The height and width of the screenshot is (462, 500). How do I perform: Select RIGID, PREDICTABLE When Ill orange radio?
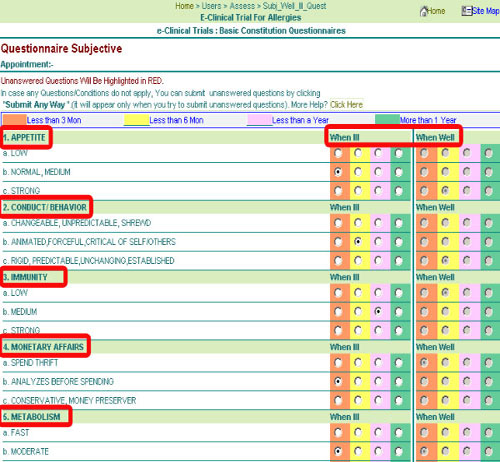(338, 261)
